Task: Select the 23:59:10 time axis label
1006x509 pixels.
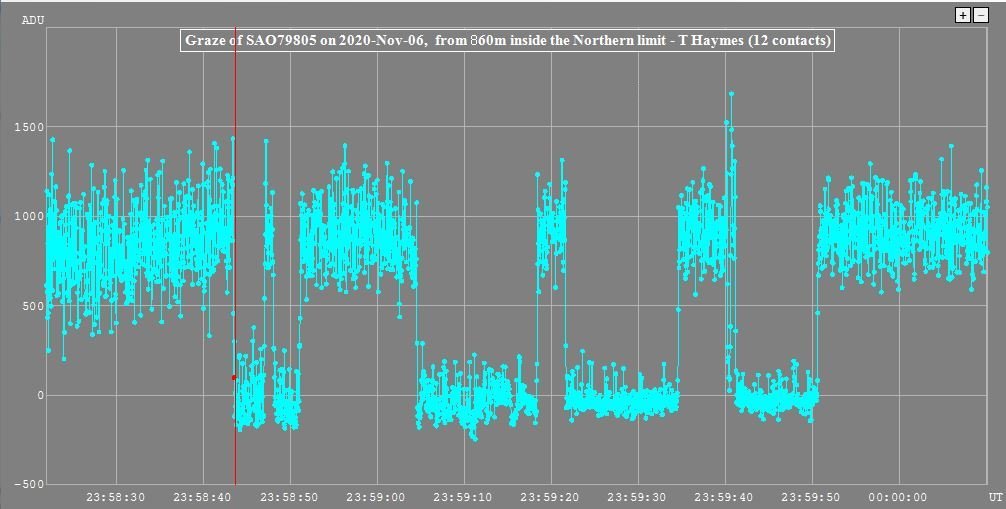Action: [465, 497]
